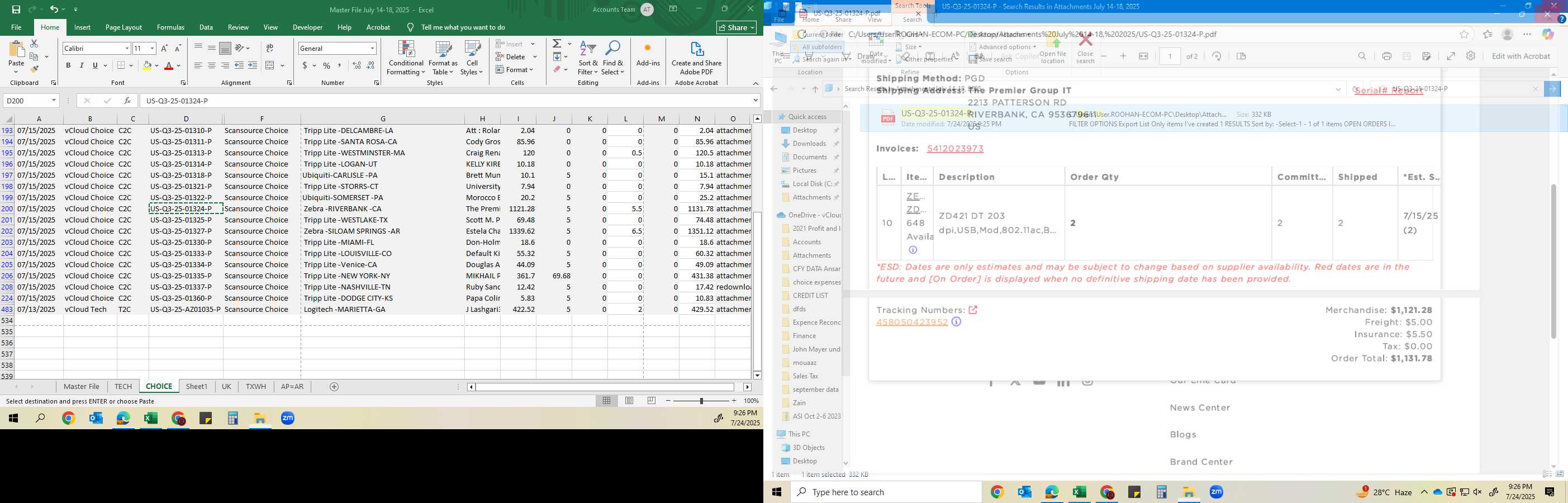Toggle Underline formatting

click(95, 65)
